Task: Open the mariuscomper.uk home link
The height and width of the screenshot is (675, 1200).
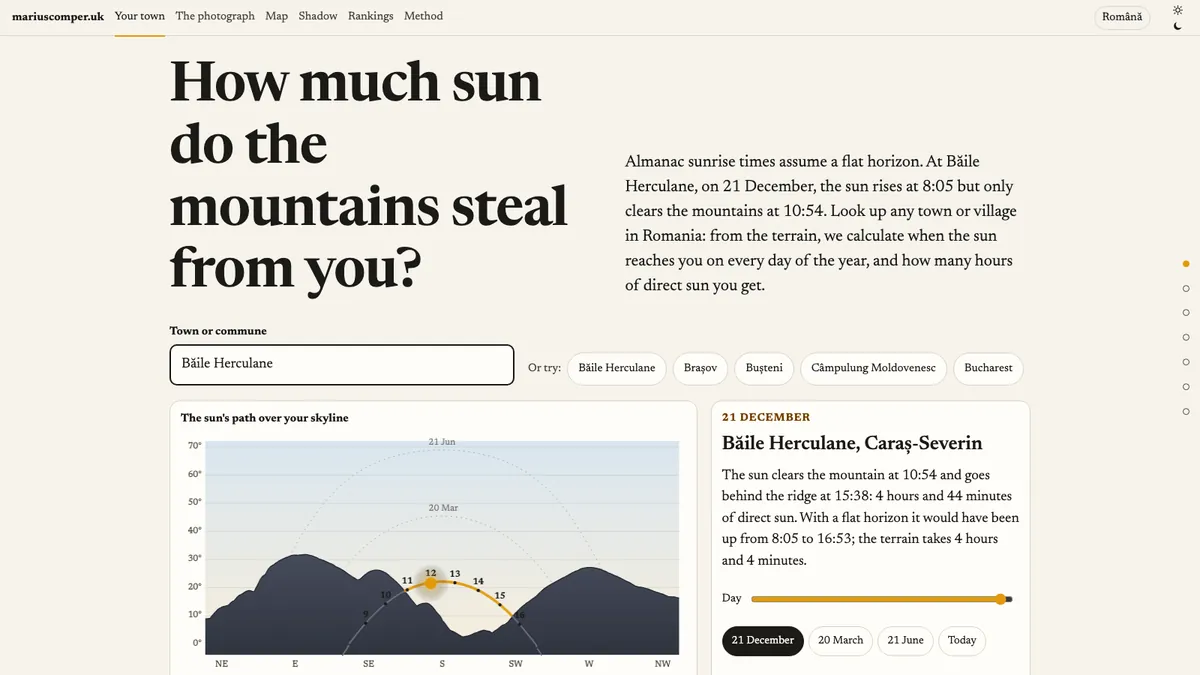Action: (x=58, y=16)
